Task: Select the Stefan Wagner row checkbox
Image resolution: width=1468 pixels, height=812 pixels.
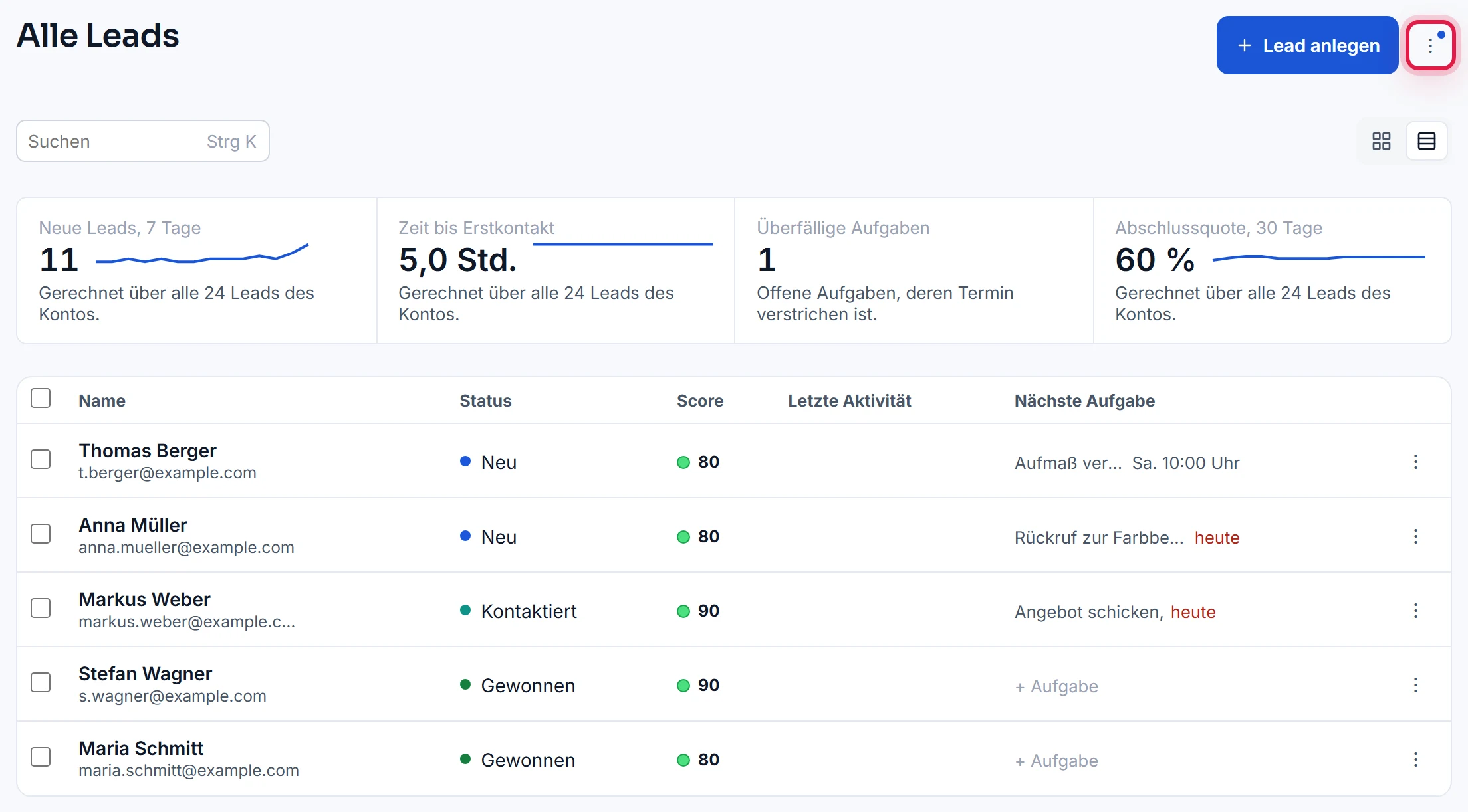Action: [41, 682]
